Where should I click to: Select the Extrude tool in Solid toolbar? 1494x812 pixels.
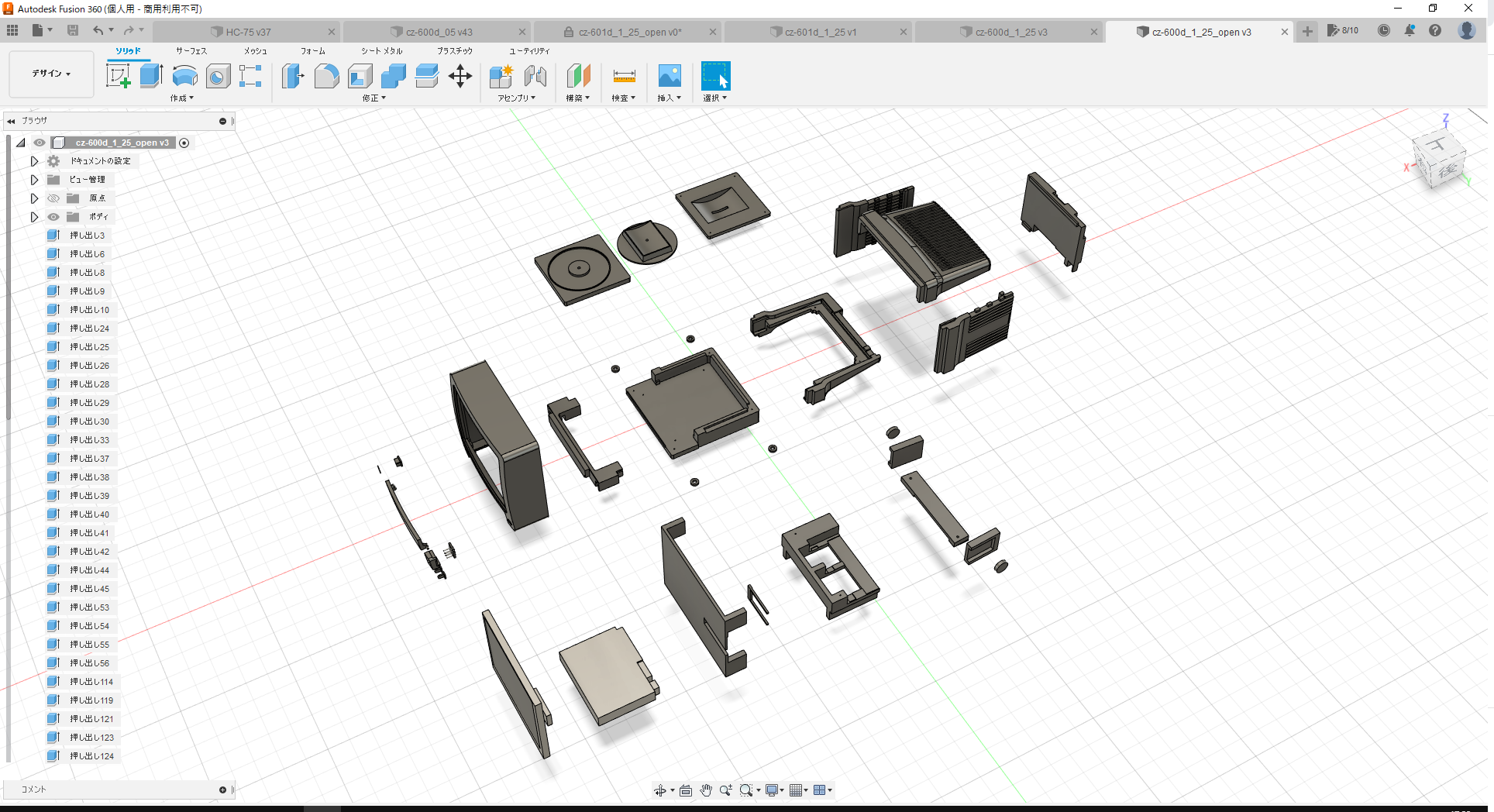tap(150, 76)
